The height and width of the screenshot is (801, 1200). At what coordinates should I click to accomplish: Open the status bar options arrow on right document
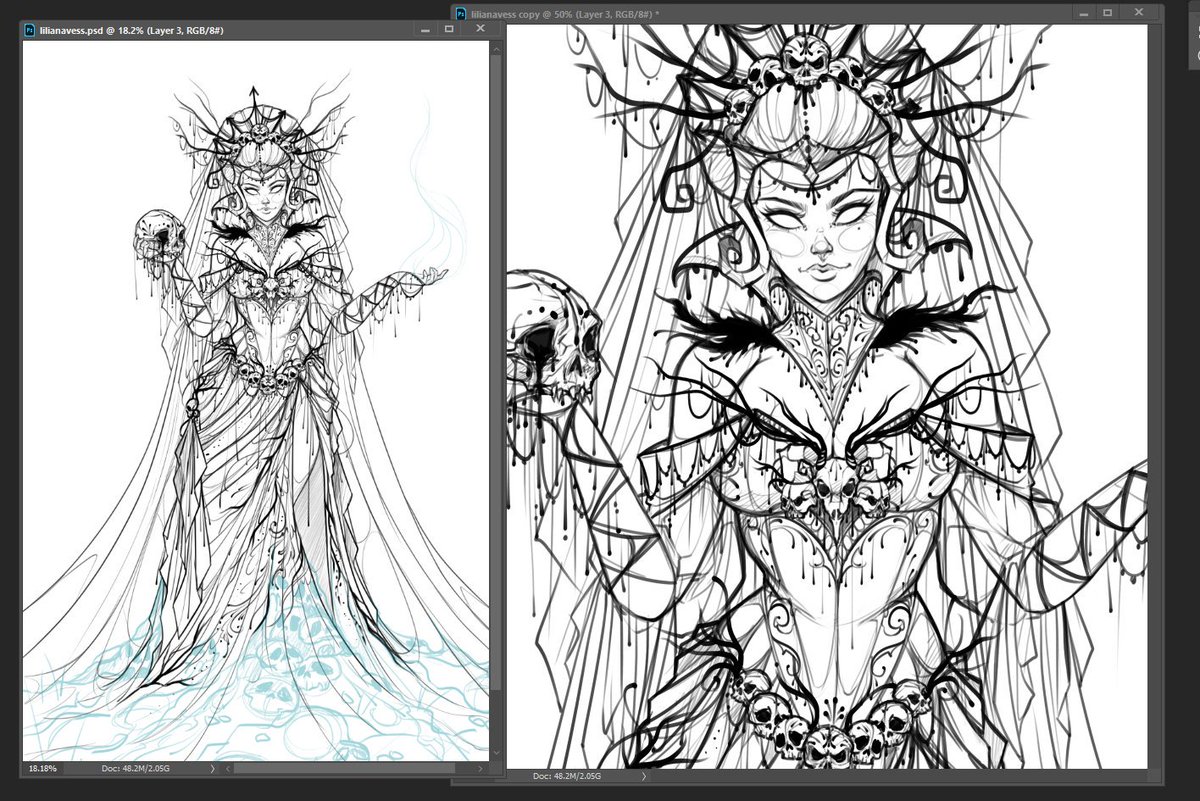tap(643, 775)
